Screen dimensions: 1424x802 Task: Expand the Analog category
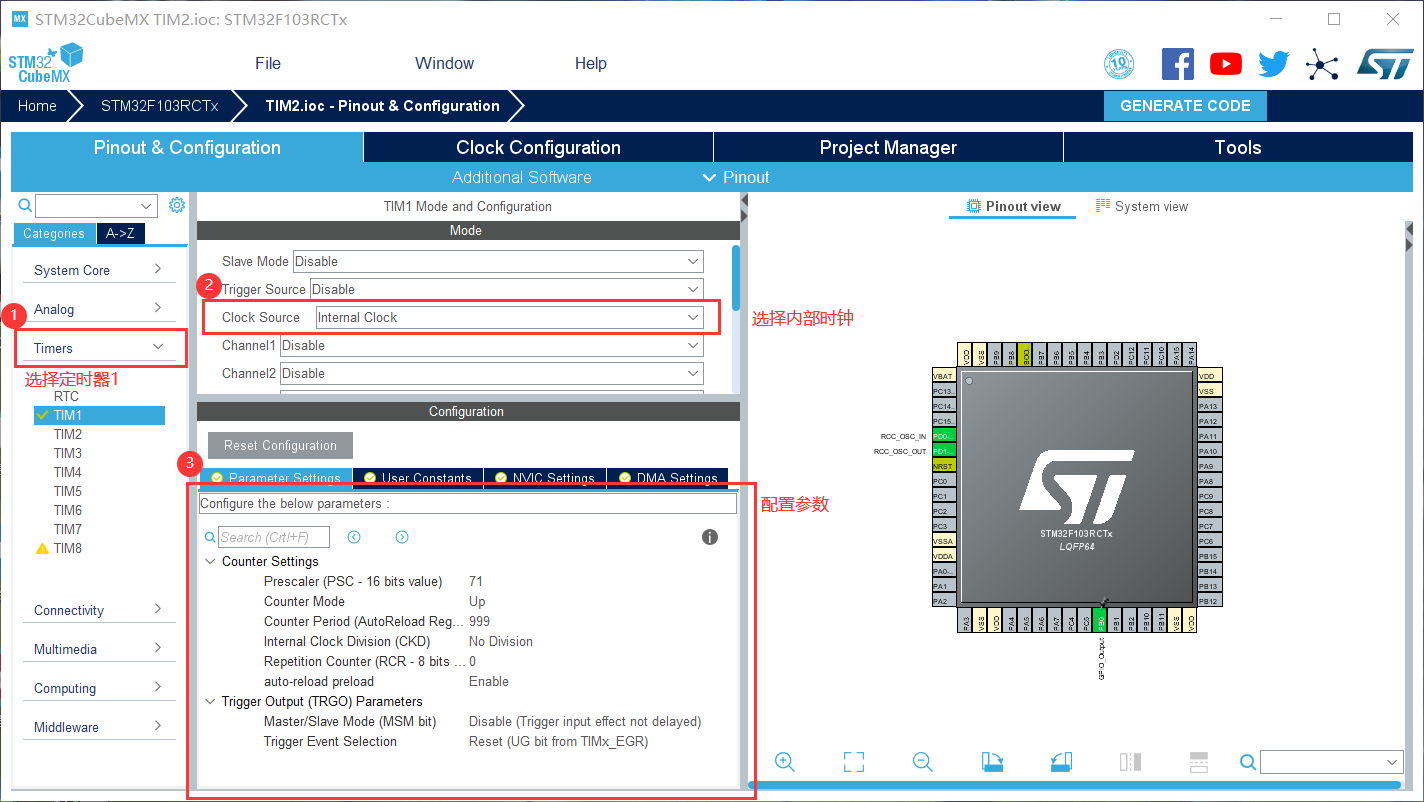[x=99, y=309]
